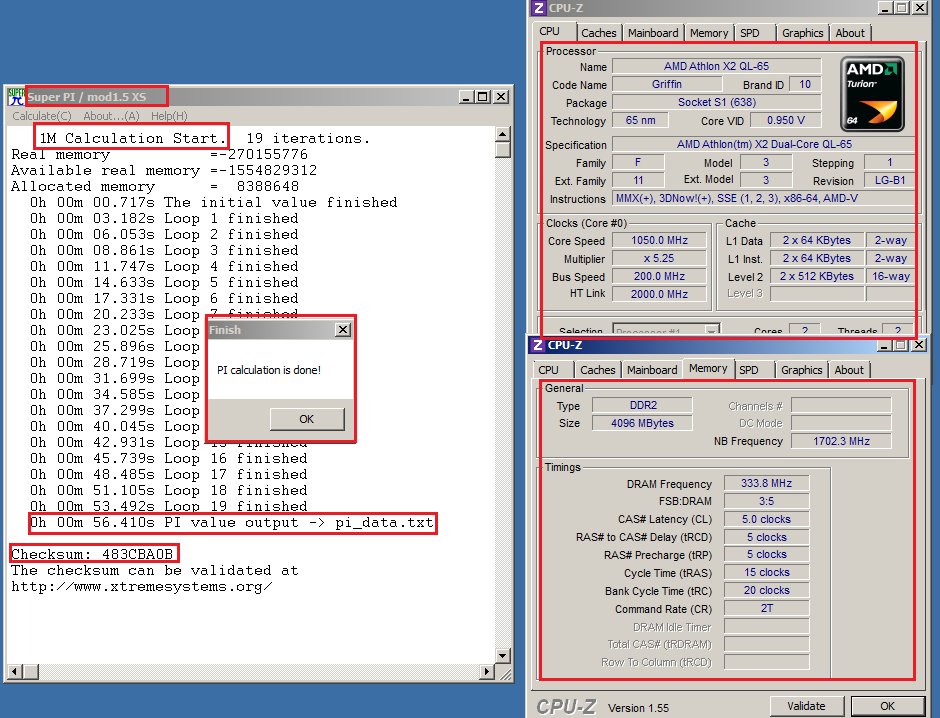The height and width of the screenshot is (718, 940).
Task: Click the Cycle Time (tRAS) value 15 clocks
Action: [x=766, y=572]
